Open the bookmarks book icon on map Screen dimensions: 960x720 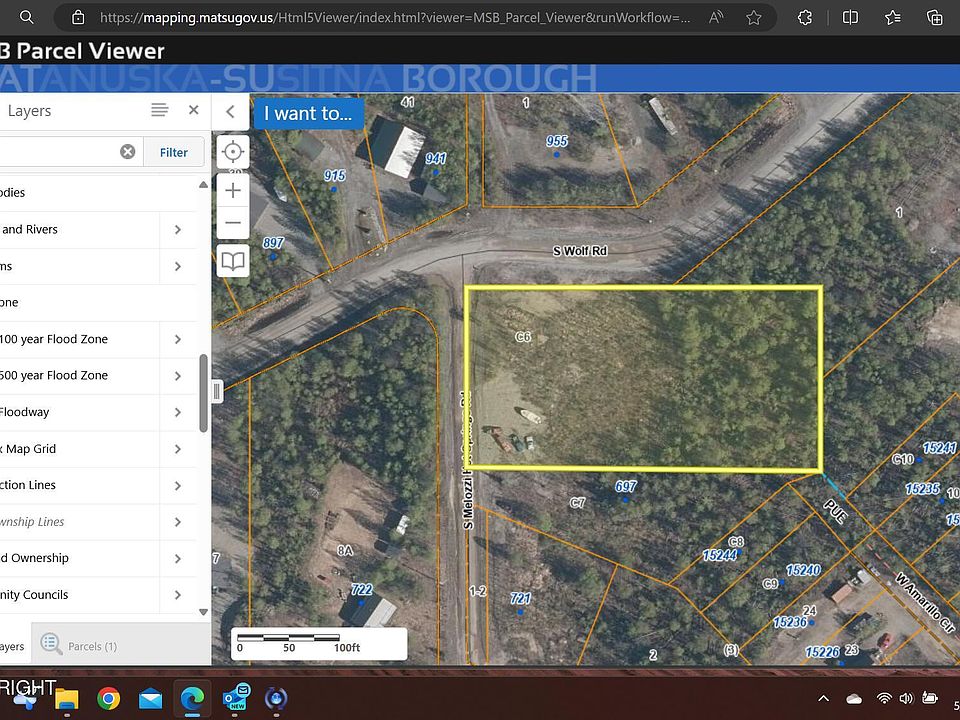[x=233, y=261]
